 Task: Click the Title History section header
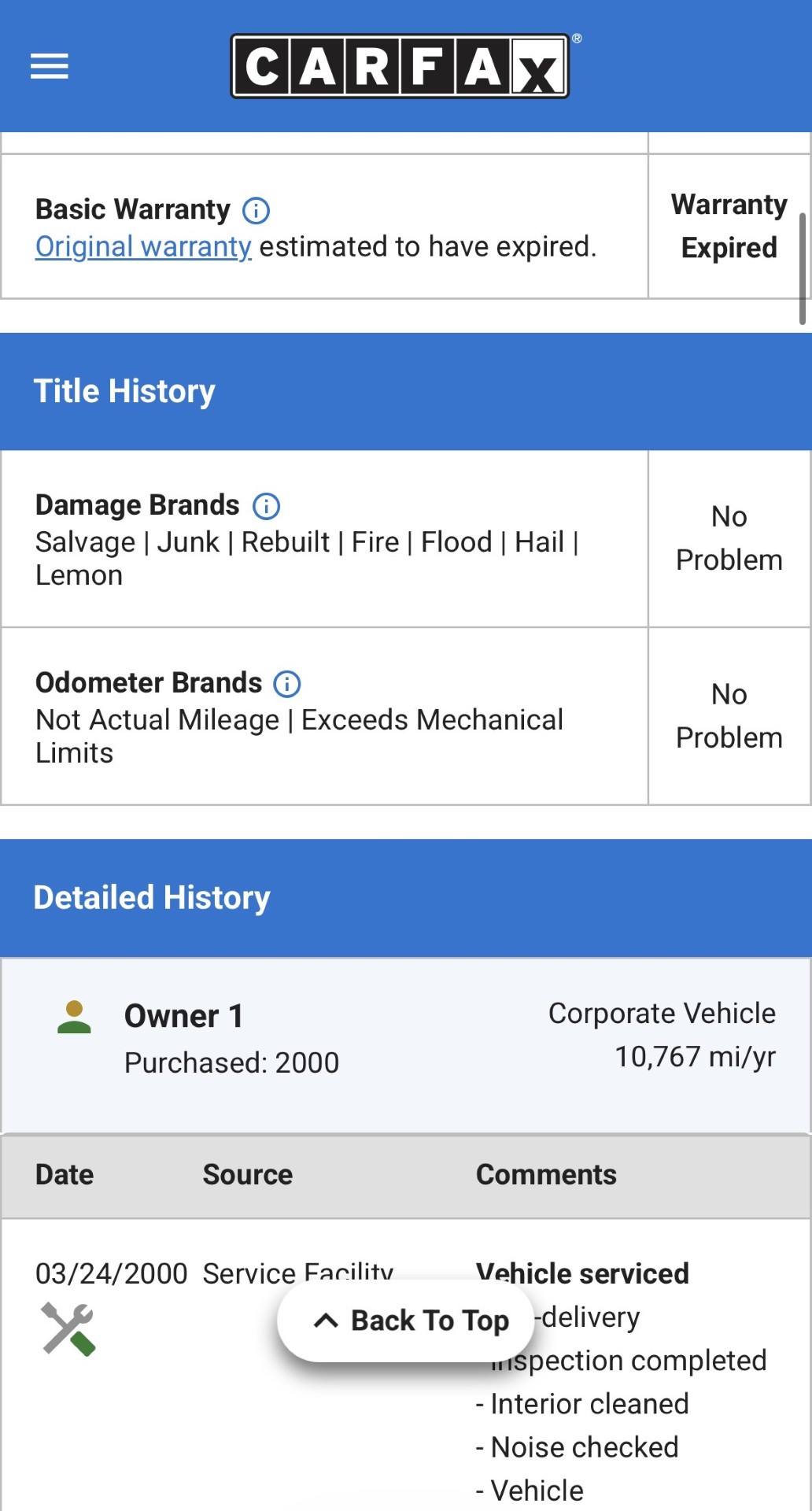coord(124,391)
